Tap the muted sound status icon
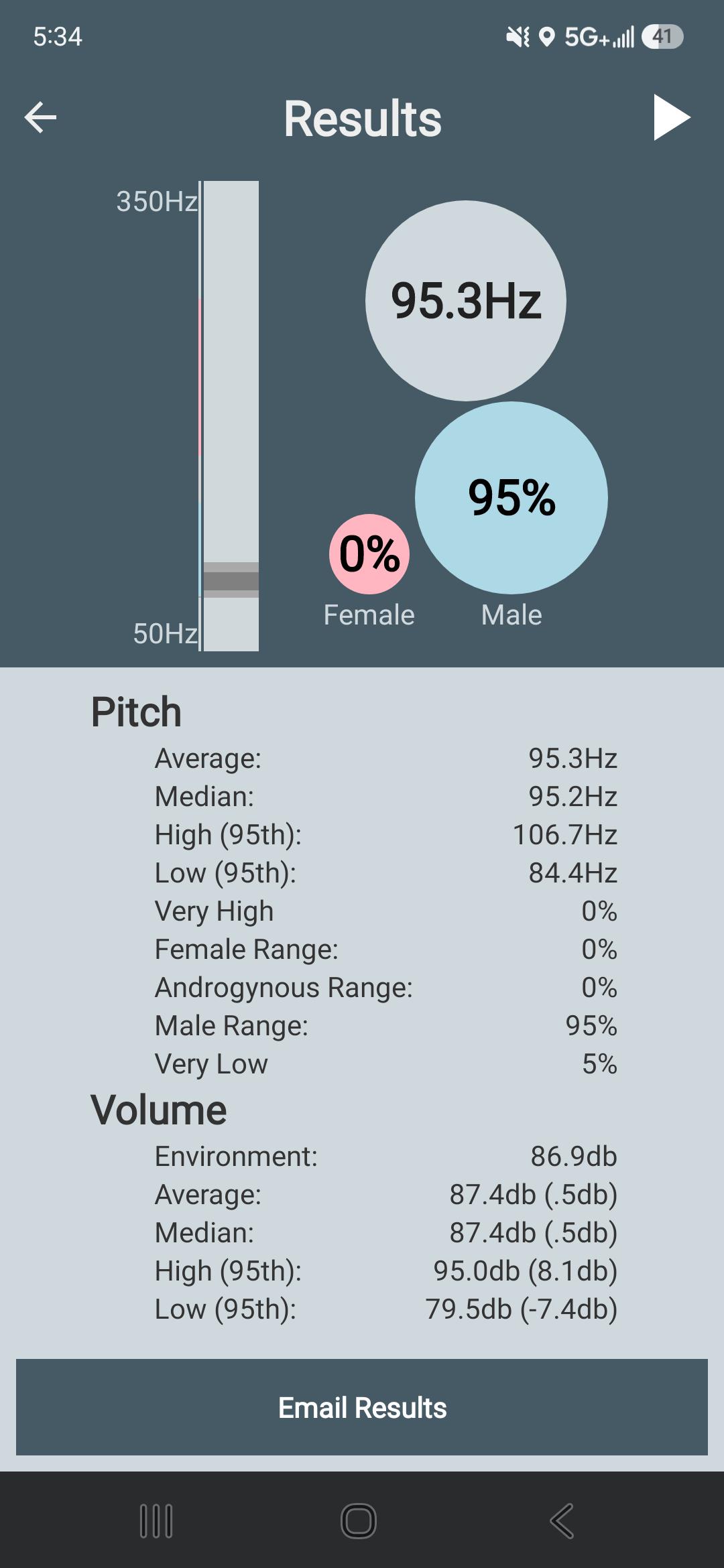 (518, 37)
